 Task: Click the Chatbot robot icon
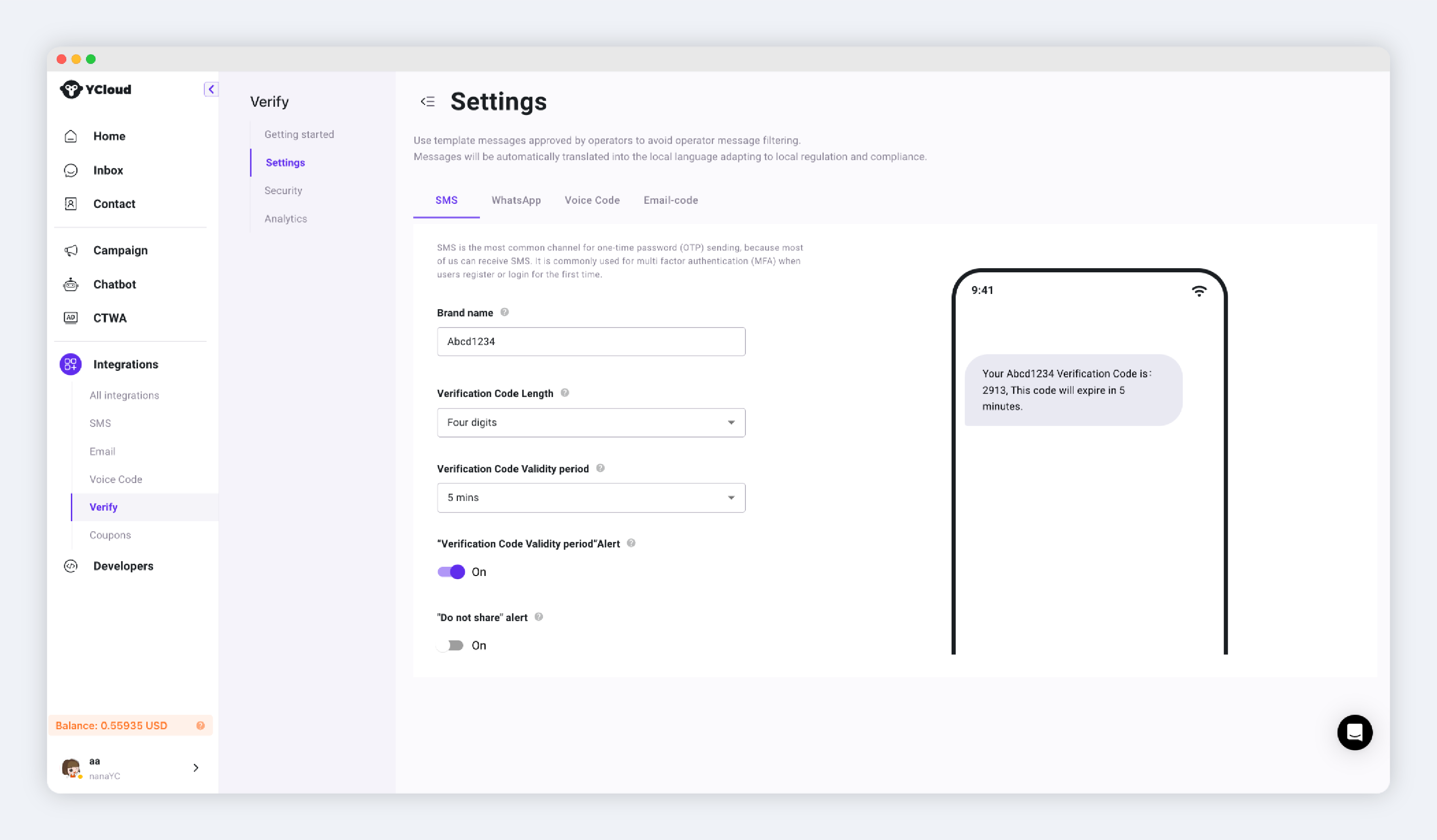(x=71, y=284)
